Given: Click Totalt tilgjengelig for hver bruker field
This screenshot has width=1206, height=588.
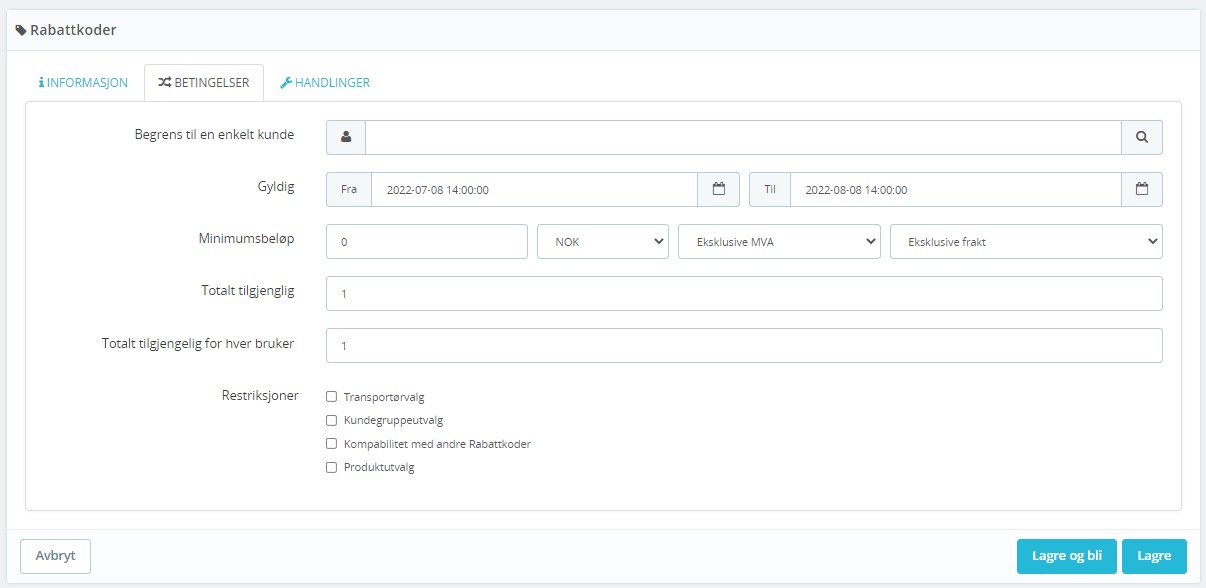Looking at the screenshot, I should [x=744, y=345].
